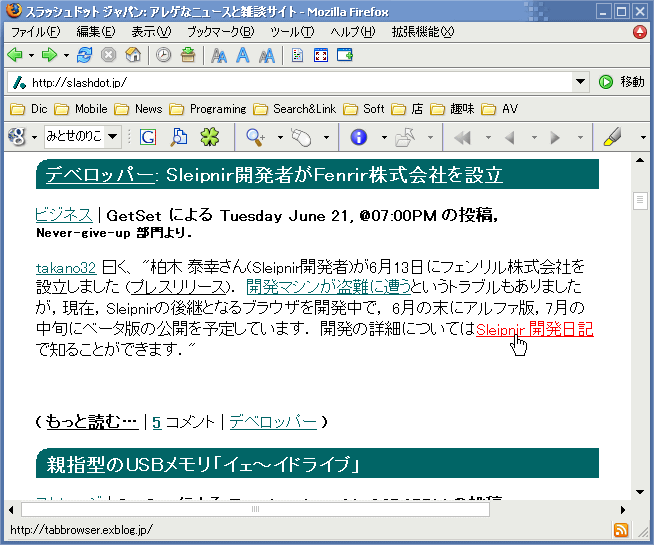Open the ブックマーク(B) menu

(220, 32)
